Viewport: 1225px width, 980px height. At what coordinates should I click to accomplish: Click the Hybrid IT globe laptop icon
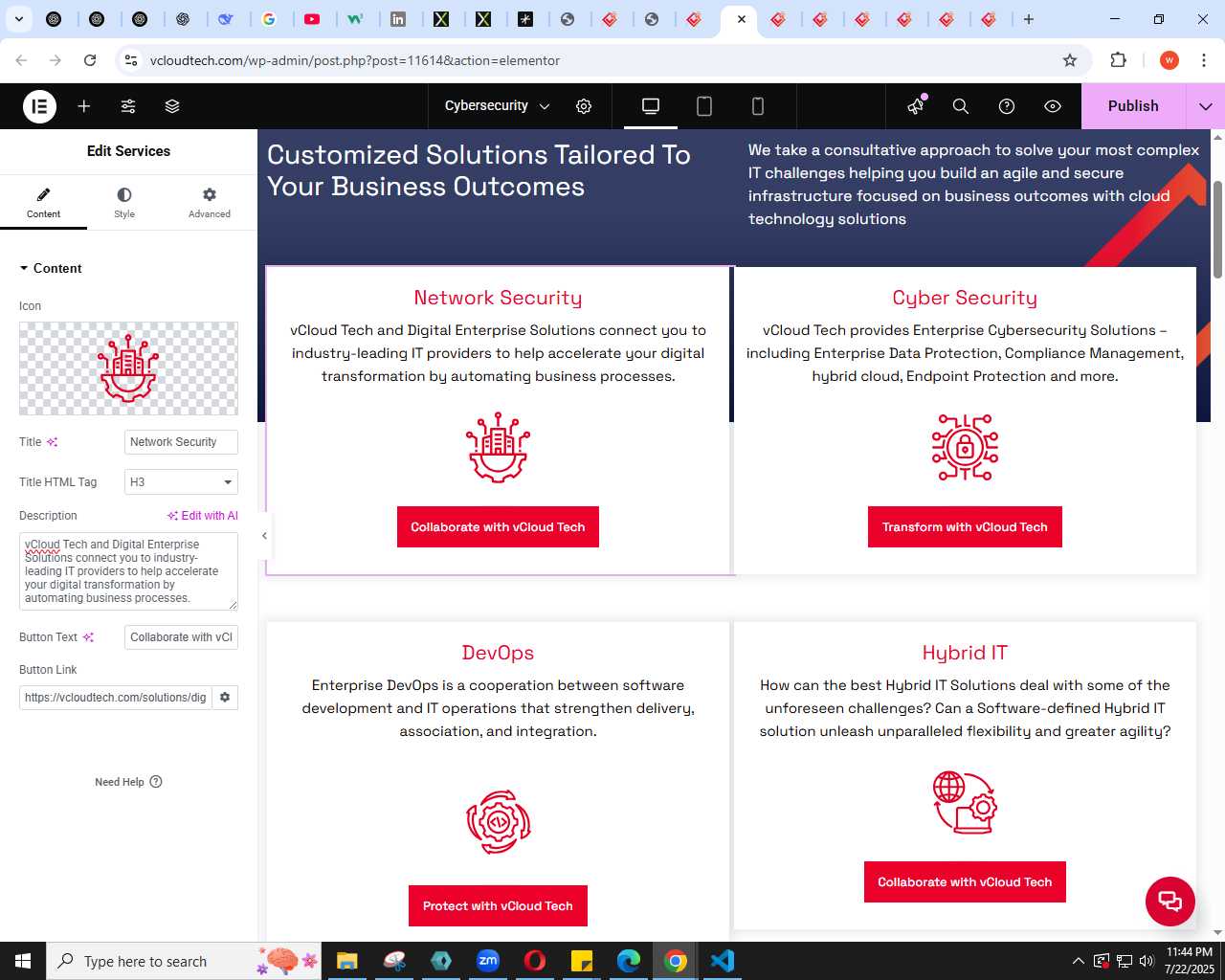[965, 802]
